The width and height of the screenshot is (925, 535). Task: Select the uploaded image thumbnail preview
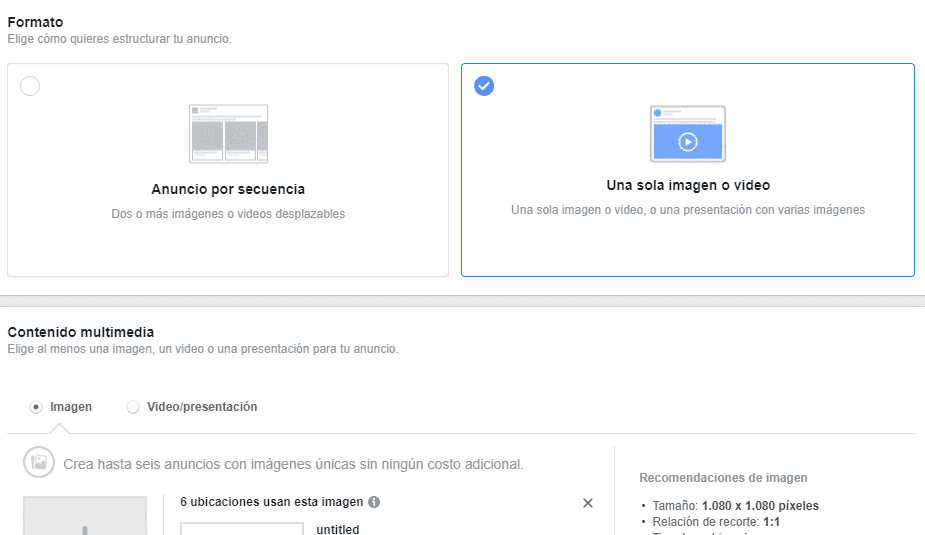(85, 516)
